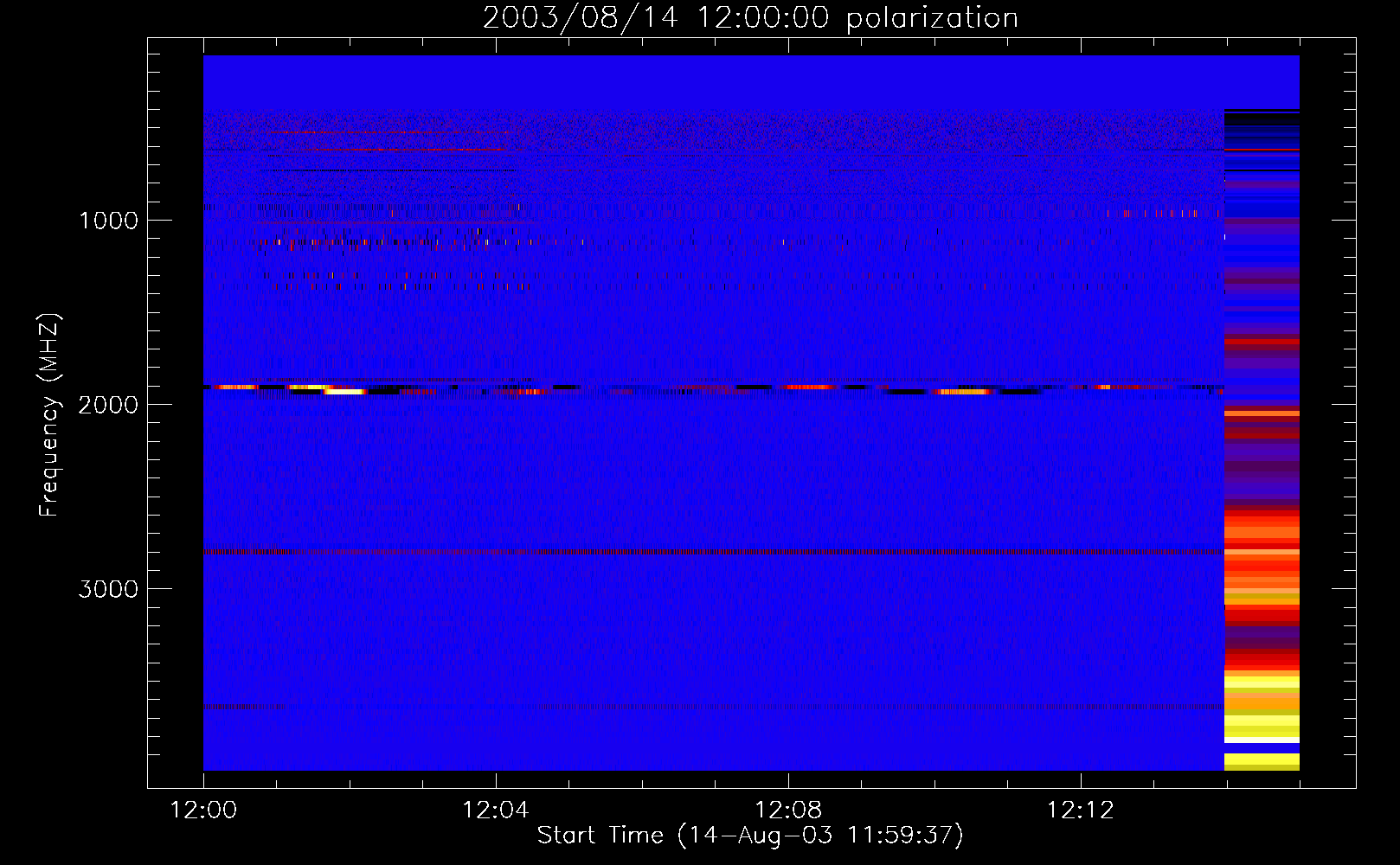Click the 'Frequency (MHZ)' axis label

(x=50, y=415)
